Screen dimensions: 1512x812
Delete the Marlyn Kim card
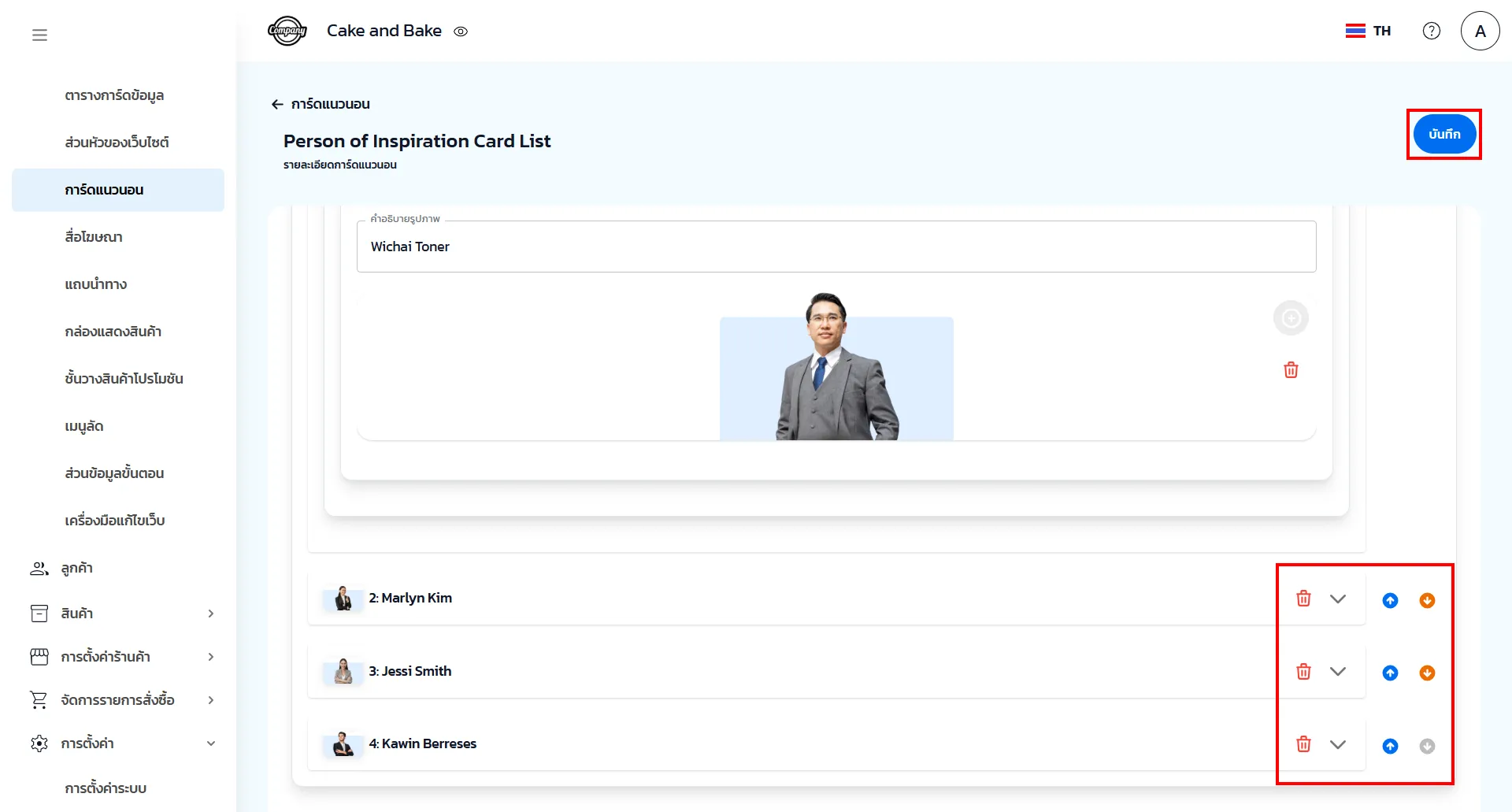click(x=1303, y=599)
